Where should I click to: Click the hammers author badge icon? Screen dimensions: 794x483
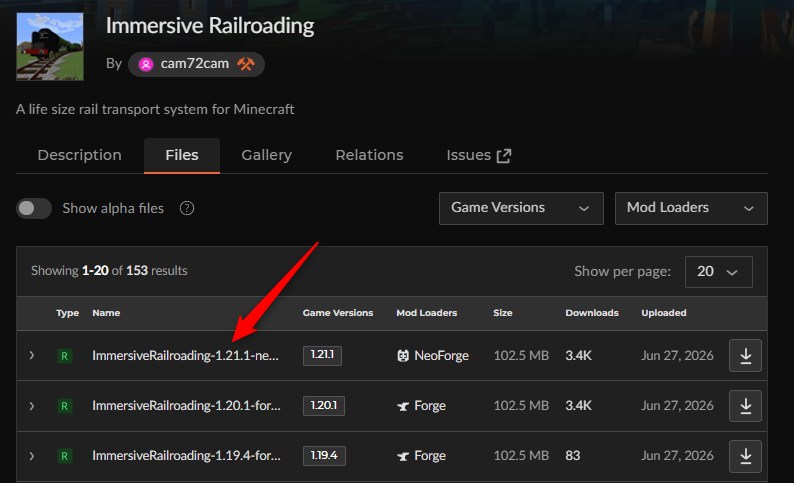pos(246,64)
